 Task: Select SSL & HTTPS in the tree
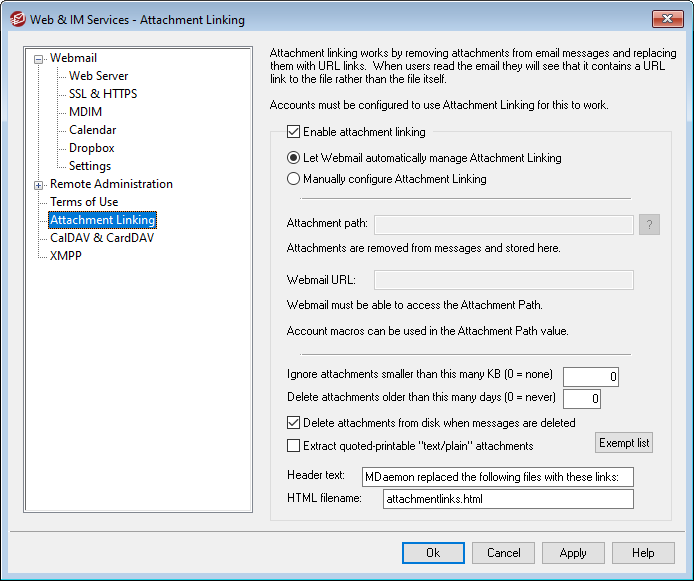click(x=103, y=94)
